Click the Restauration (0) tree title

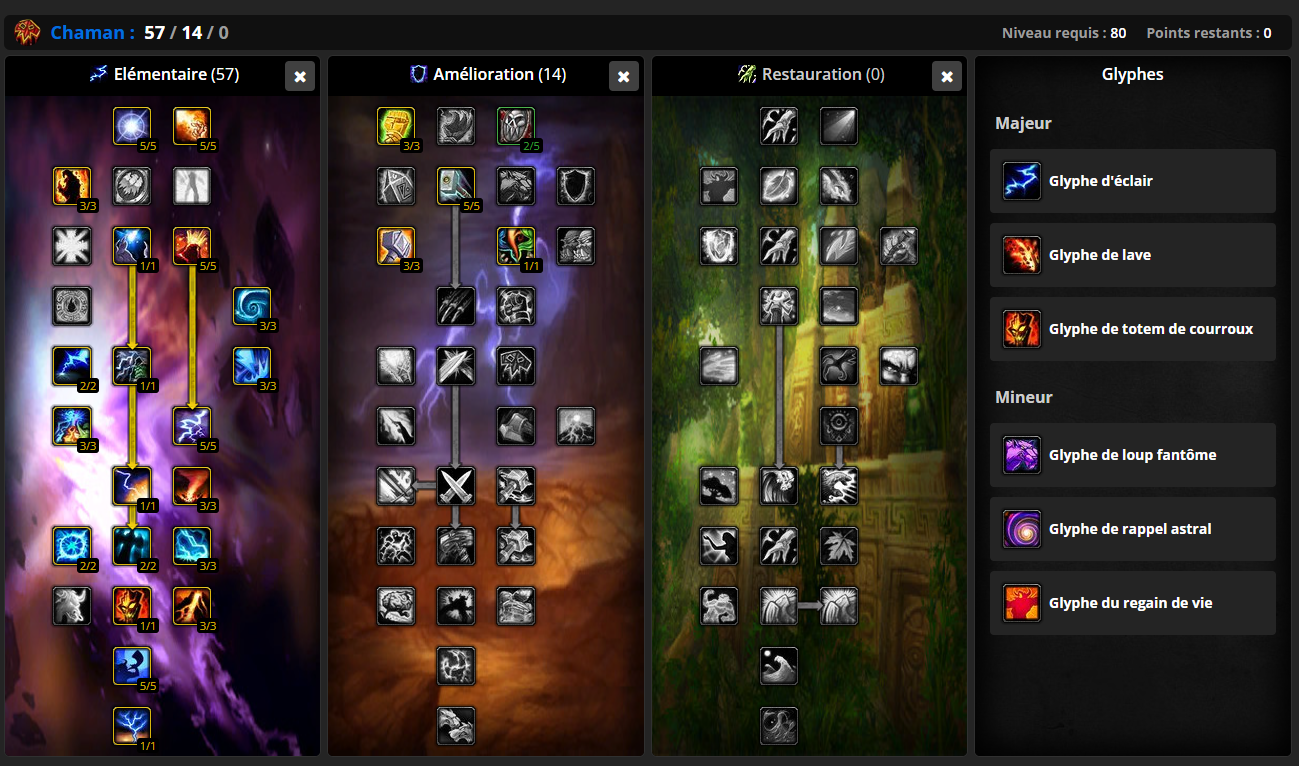810,74
